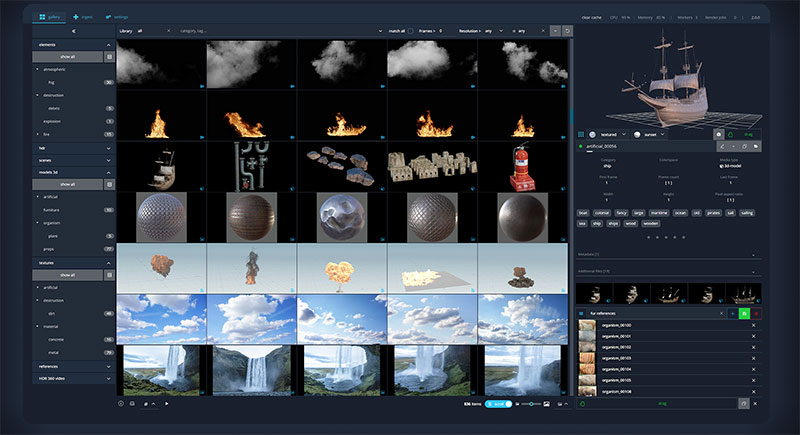Click the red delete icon for fur references
The height and width of the screenshot is (435, 800).
click(756, 313)
